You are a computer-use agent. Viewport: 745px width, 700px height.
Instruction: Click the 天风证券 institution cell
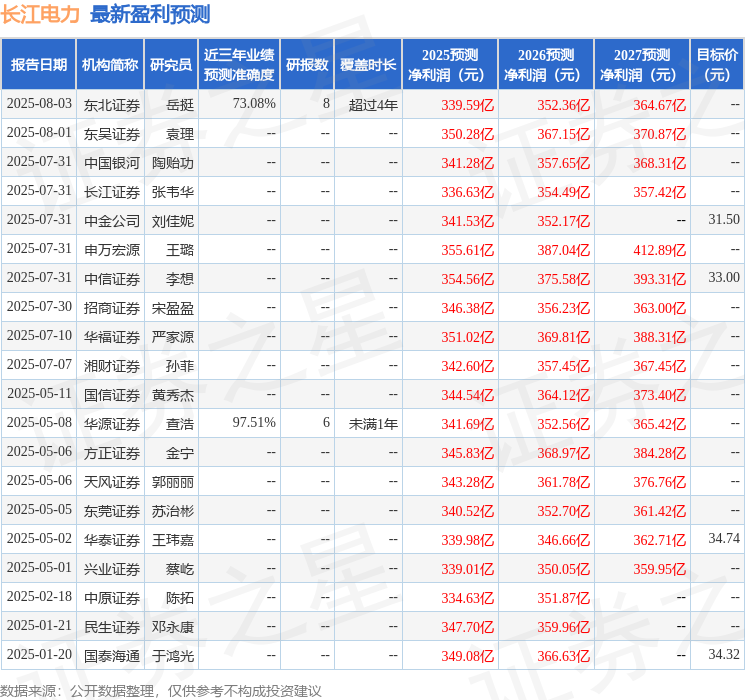tap(112, 482)
